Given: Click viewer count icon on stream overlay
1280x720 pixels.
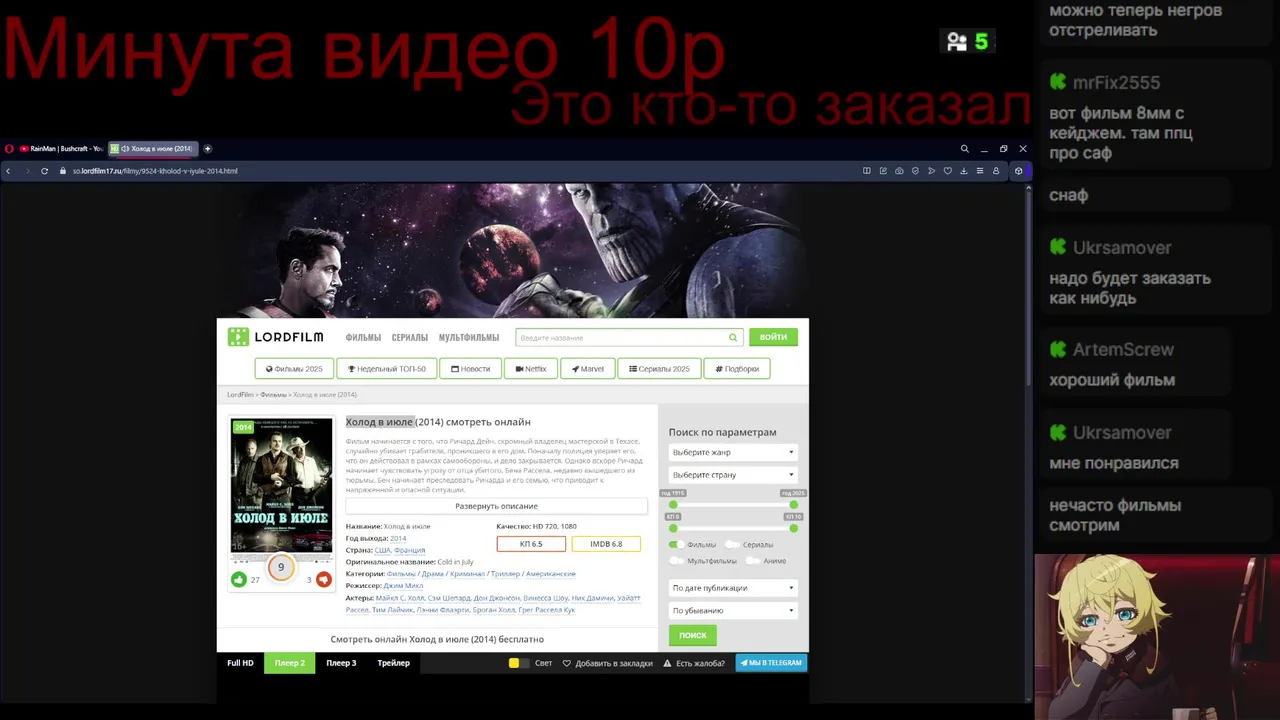Looking at the screenshot, I should click(x=957, y=42).
